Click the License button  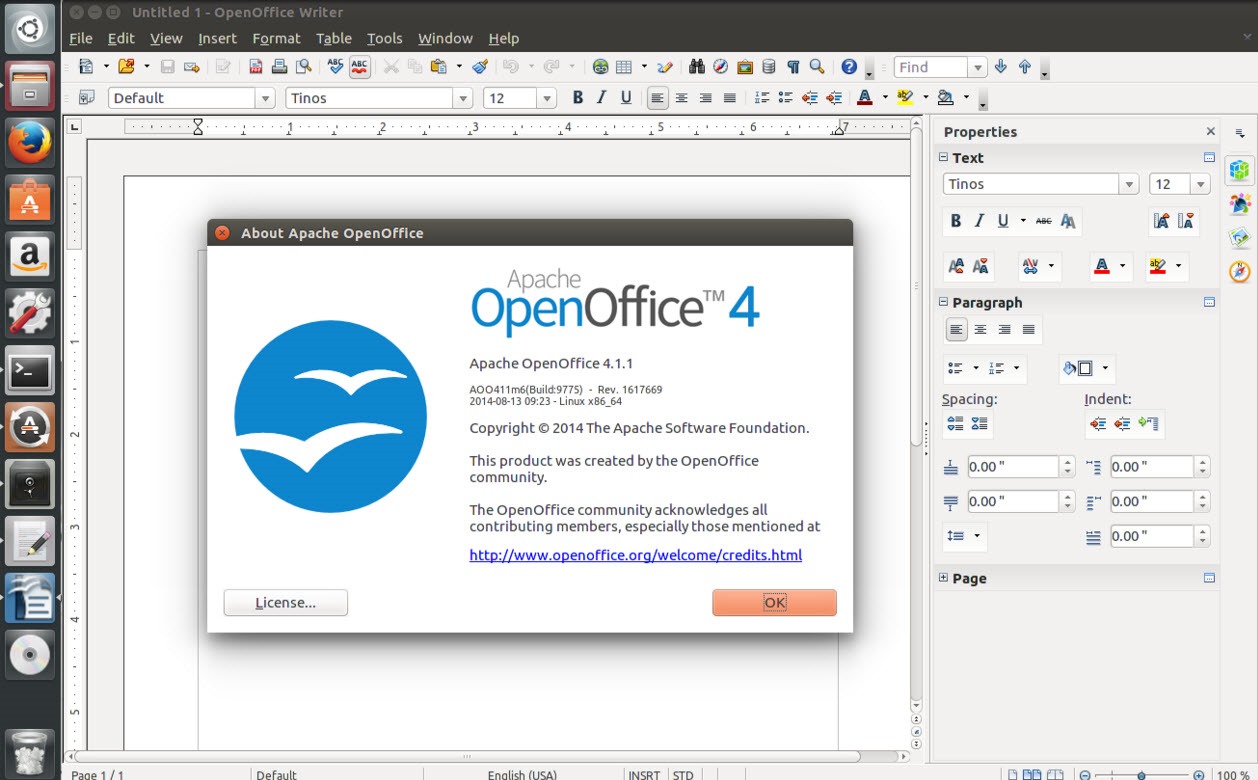[285, 602]
